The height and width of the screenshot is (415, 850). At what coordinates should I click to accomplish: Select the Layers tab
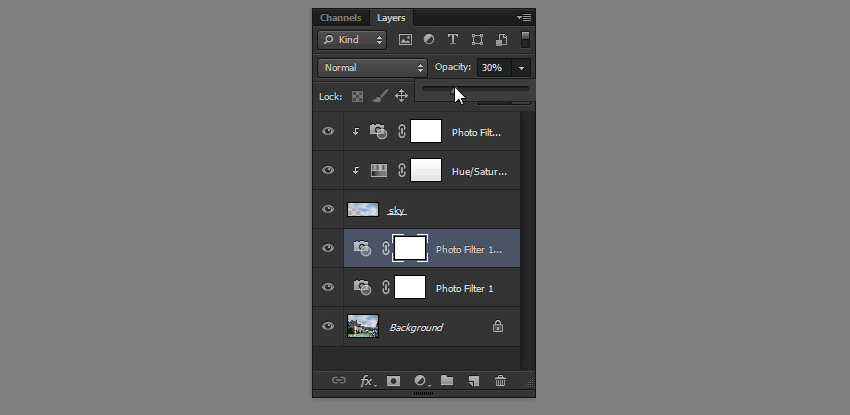point(391,17)
